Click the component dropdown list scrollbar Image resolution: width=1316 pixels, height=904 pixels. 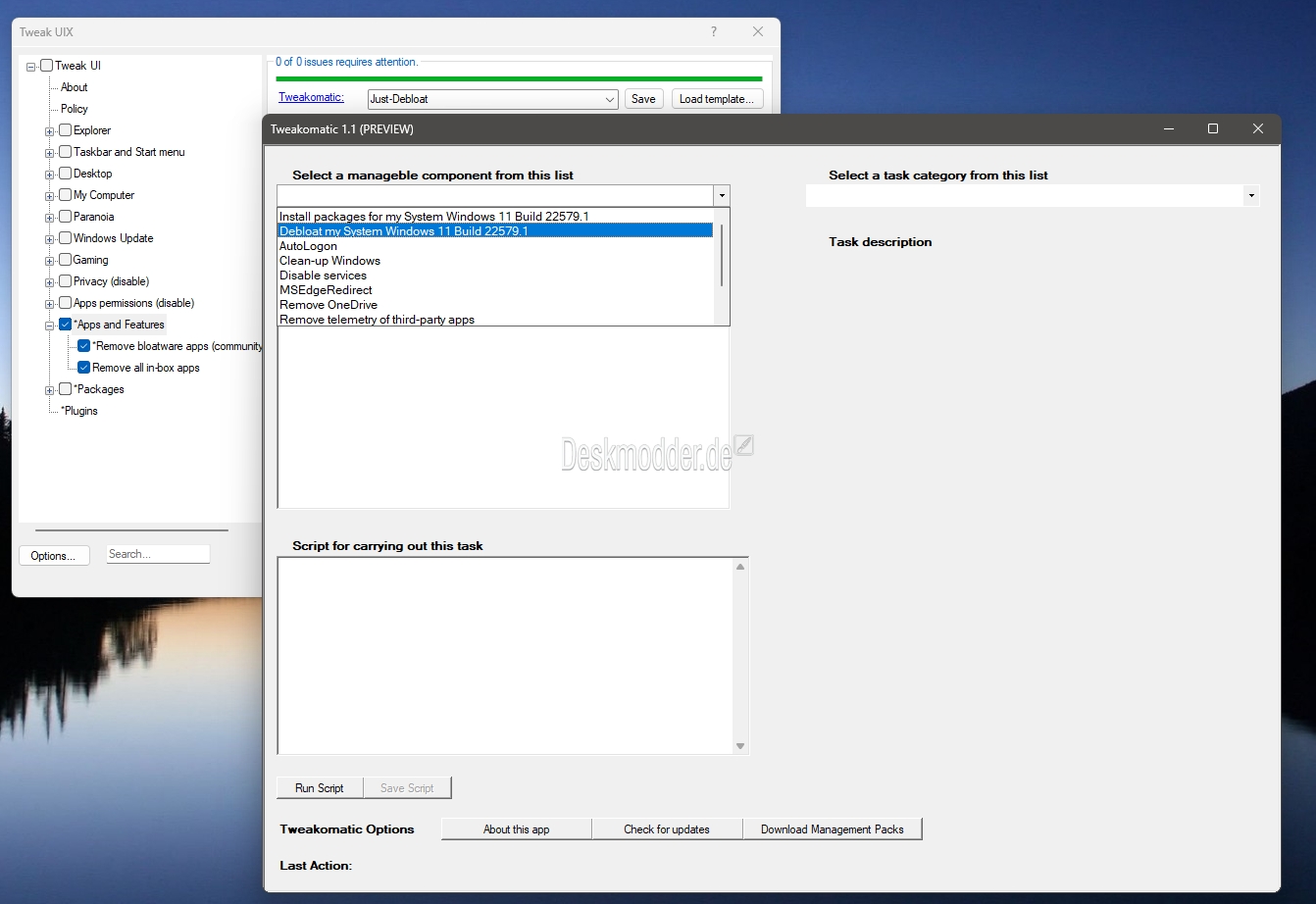click(722, 255)
